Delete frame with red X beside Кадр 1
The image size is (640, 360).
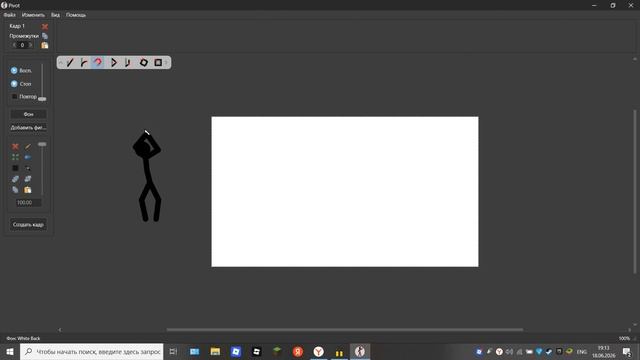pyautogui.click(x=45, y=27)
